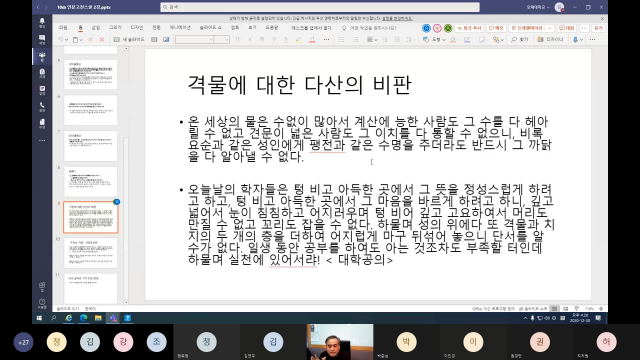The height and width of the screenshot is (360, 640).
Task: Click the increase indent icon
Action: [x=397, y=40]
